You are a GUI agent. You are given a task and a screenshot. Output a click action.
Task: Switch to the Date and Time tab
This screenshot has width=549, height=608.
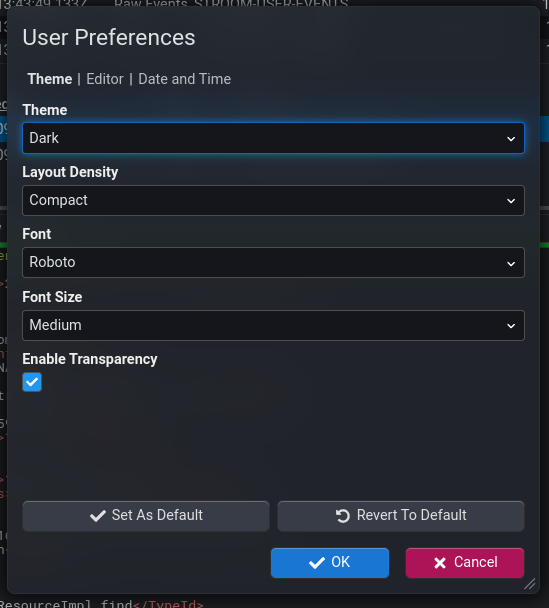click(185, 79)
